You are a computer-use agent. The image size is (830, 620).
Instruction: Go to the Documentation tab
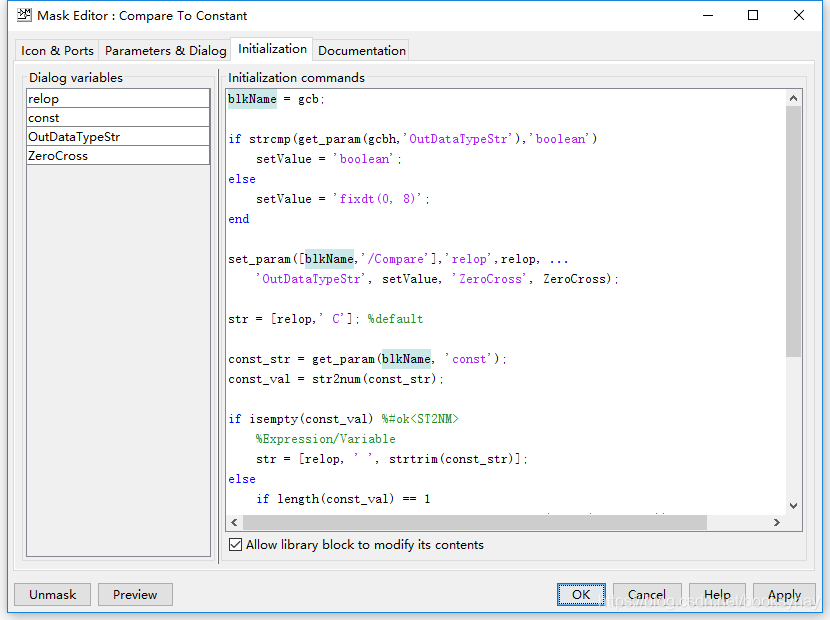pyautogui.click(x=362, y=51)
